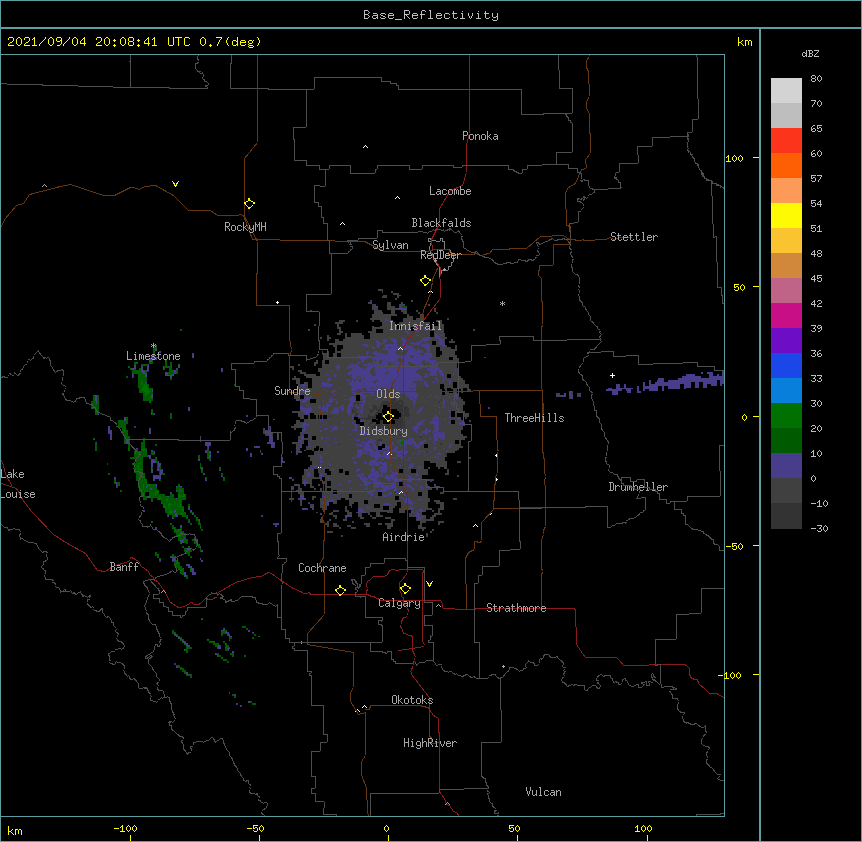Pick the magenta 39-42 dBZ legend color

pyautogui.click(x=786, y=315)
